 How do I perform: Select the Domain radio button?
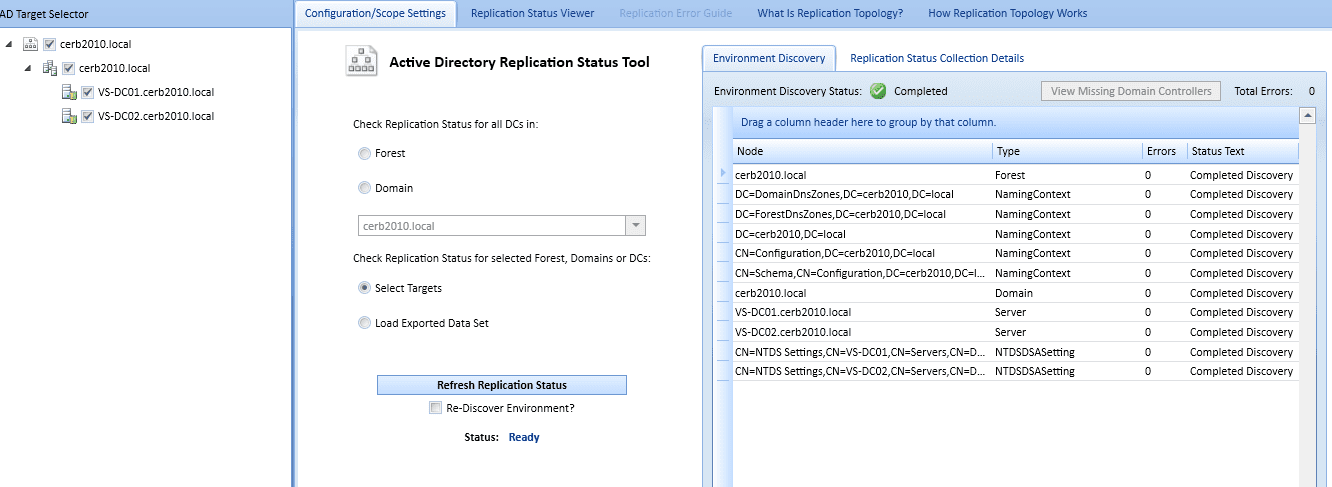click(x=364, y=188)
